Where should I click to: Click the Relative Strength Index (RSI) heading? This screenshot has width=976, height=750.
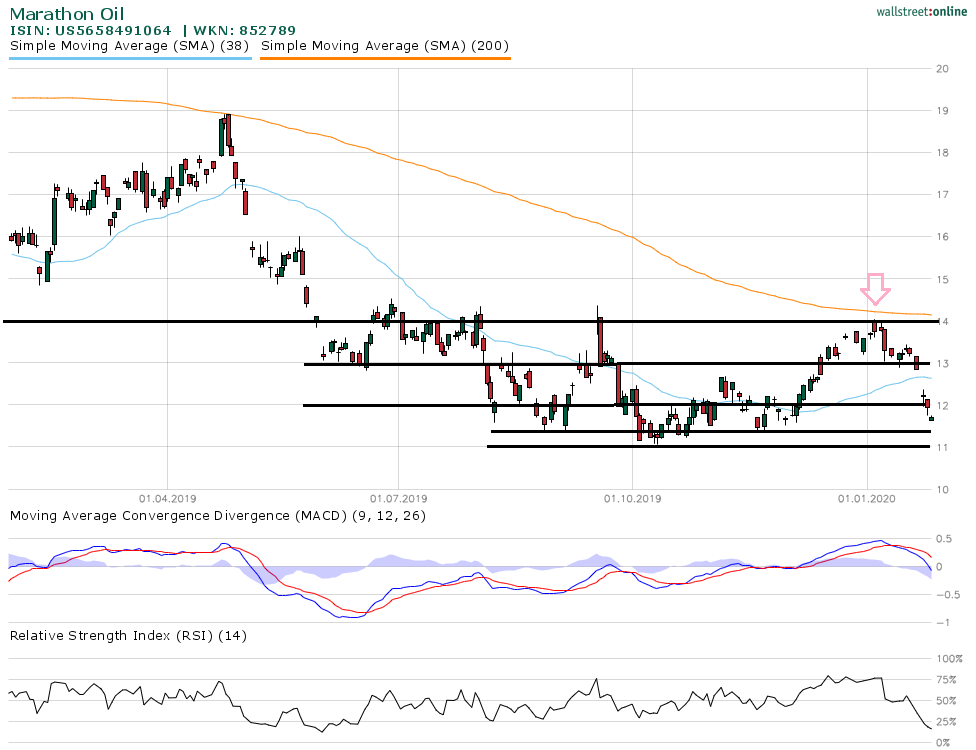pos(128,636)
